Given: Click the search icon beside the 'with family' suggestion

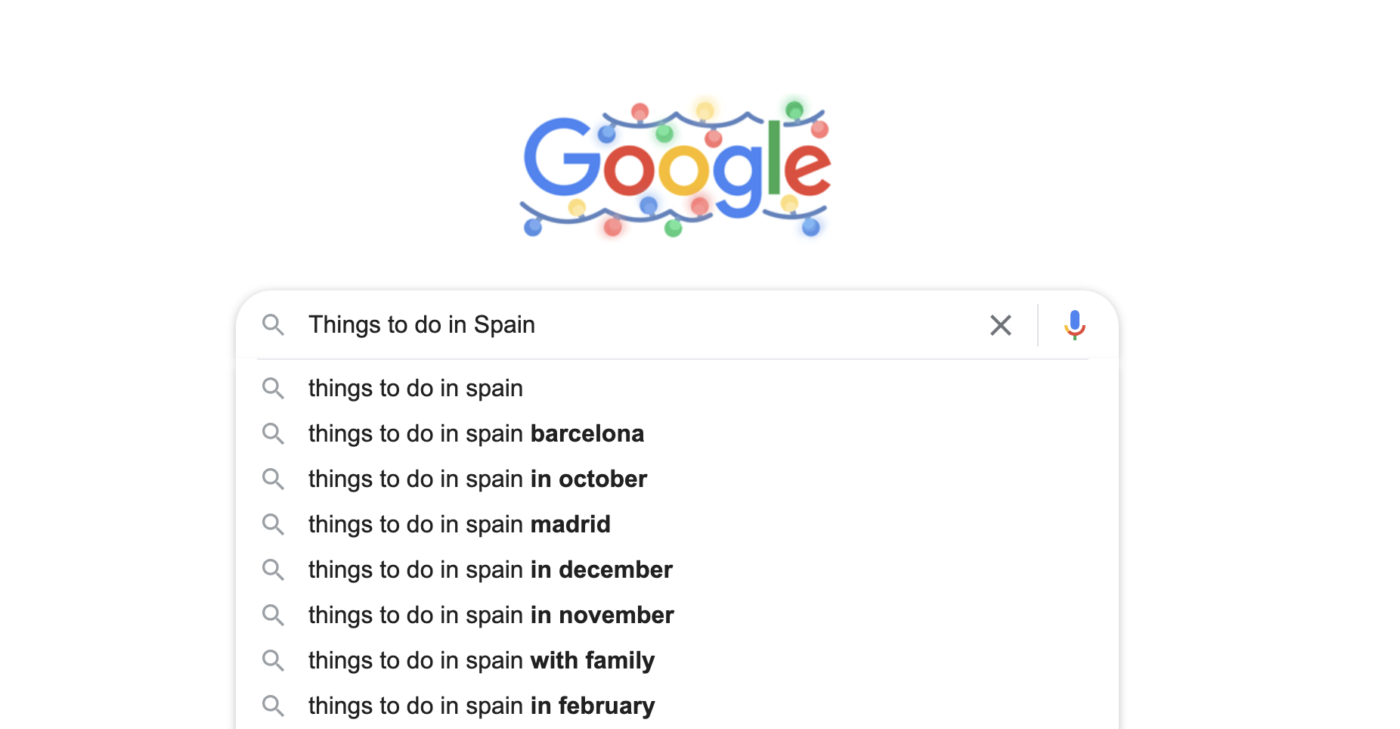Looking at the screenshot, I should click(273, 660).
